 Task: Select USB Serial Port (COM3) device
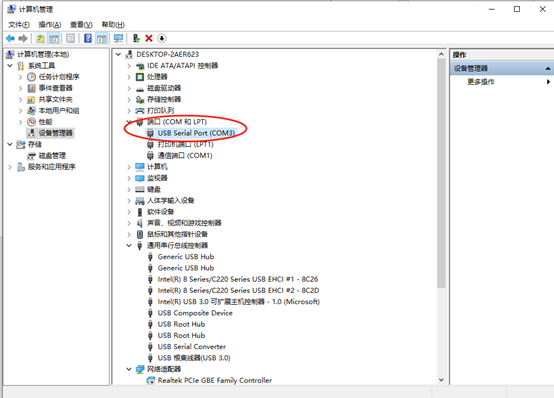196,133
